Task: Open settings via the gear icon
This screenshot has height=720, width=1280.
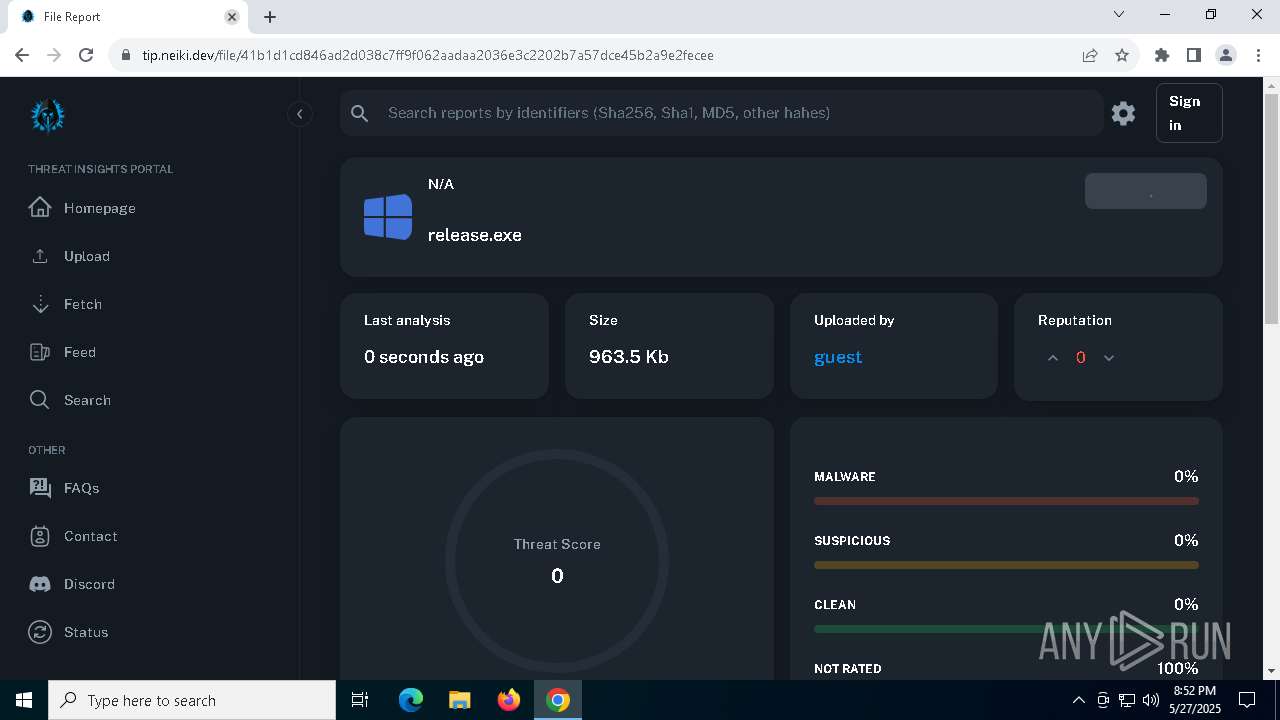Action: click(x=1123, y=113)
